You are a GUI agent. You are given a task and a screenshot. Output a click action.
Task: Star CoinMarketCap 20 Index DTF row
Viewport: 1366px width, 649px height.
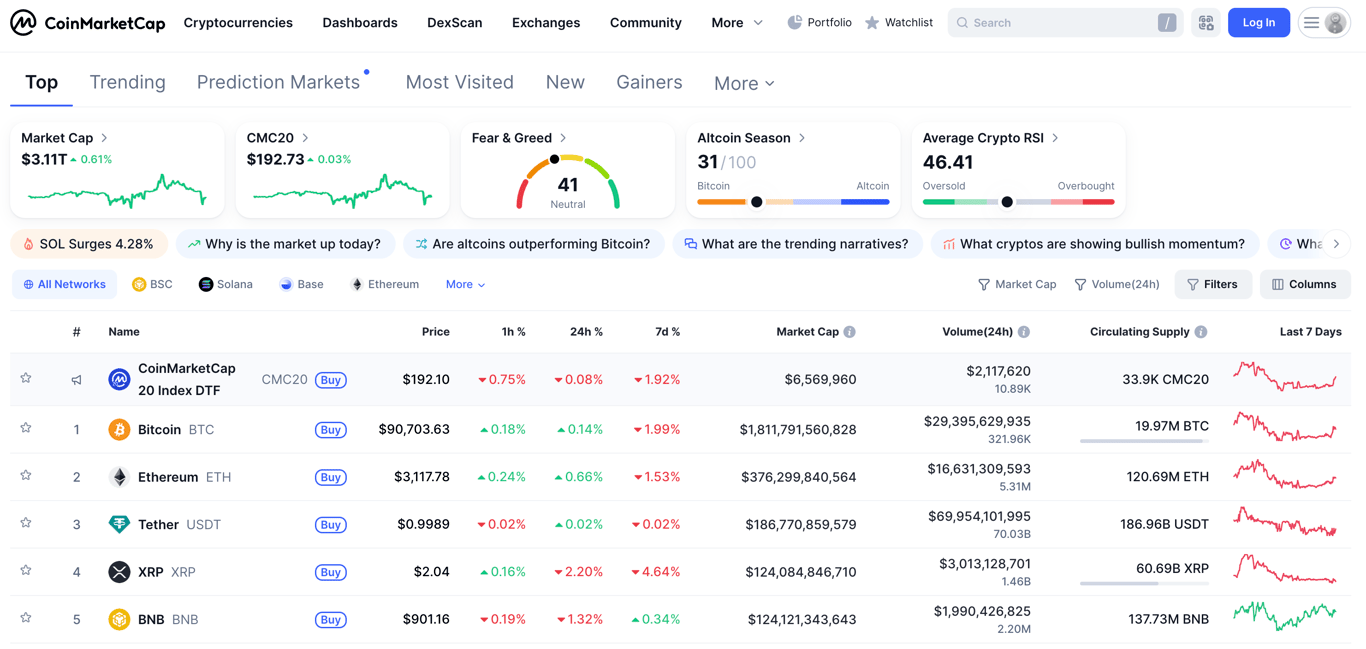[x=26, y=378]
